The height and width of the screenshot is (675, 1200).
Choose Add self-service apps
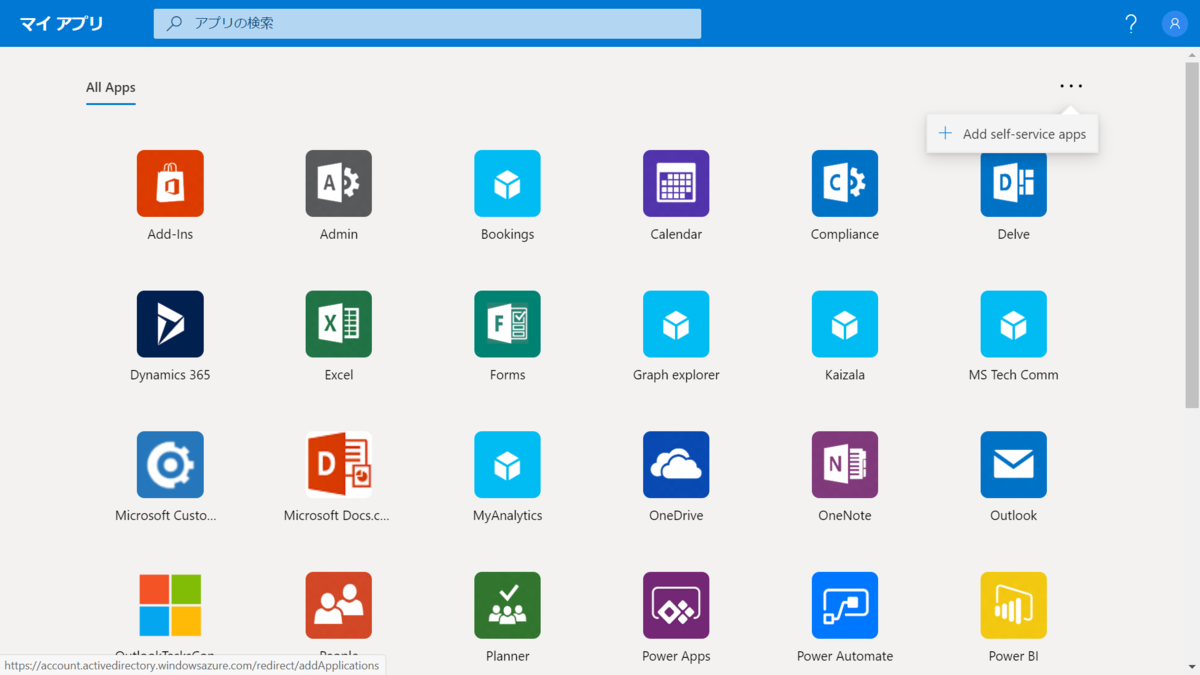coord(1013,134)
